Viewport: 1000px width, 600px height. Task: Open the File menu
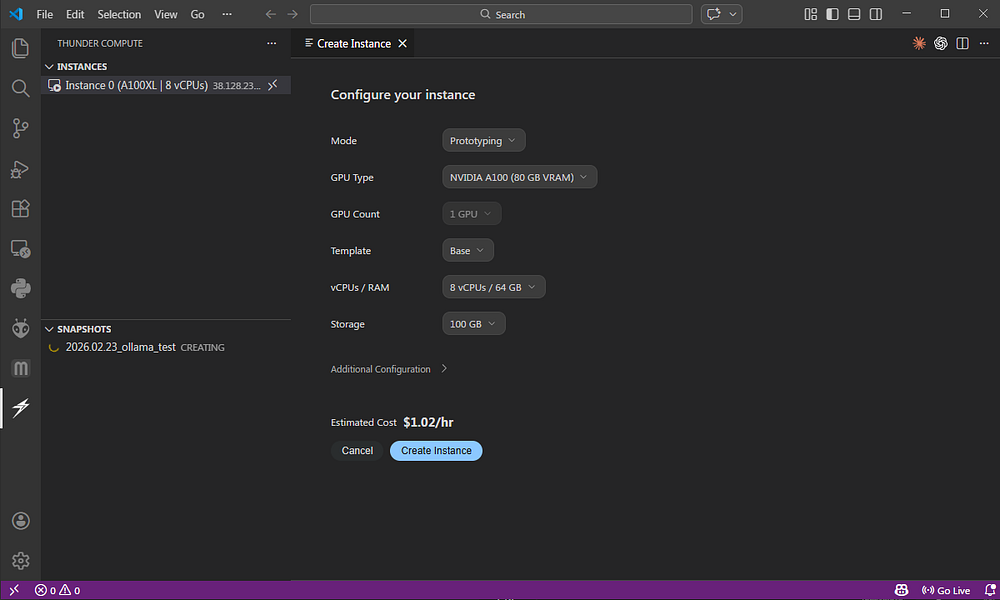pyautogui.click(x=45, y=14)
